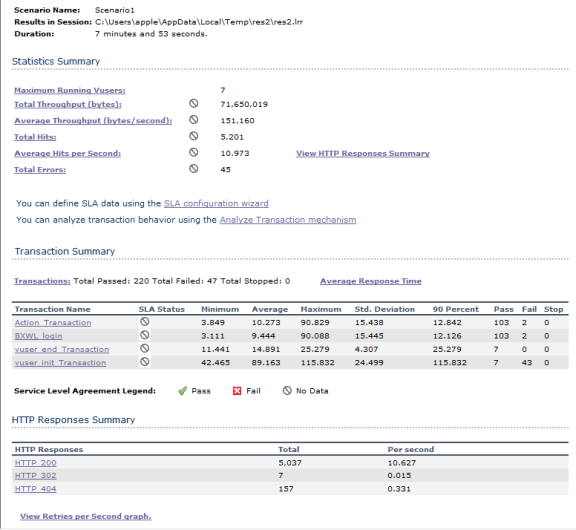The height and width of the screenshot is (530, 576).
Task: Click the Average column header
Action: pos(270,309)
